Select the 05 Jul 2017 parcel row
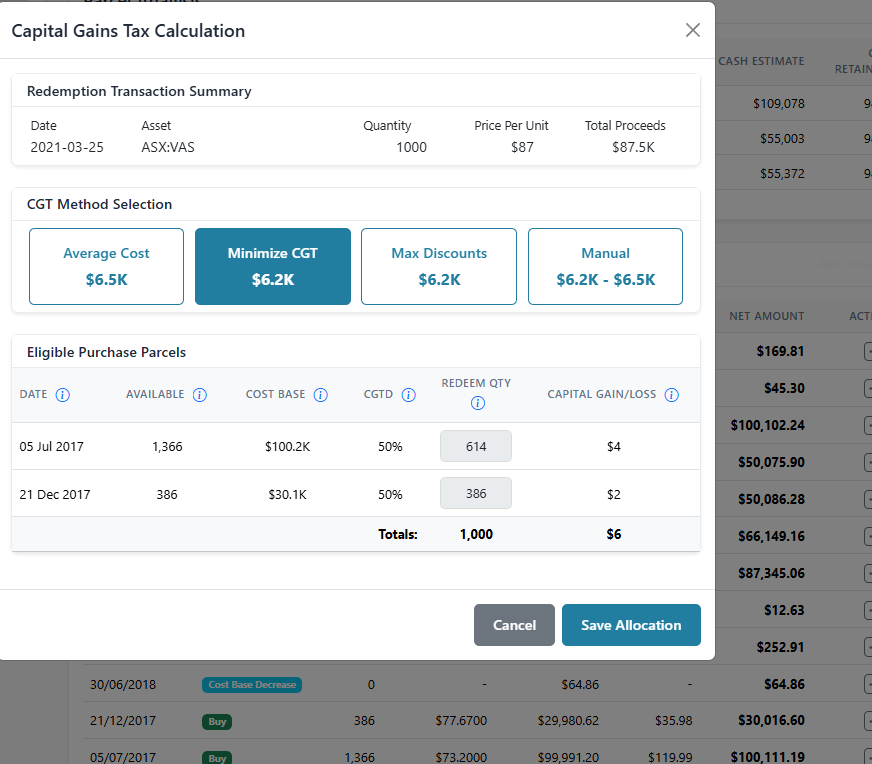Viewport: 872px width, 764px height. pyautogui.click(x=52, y=447)
